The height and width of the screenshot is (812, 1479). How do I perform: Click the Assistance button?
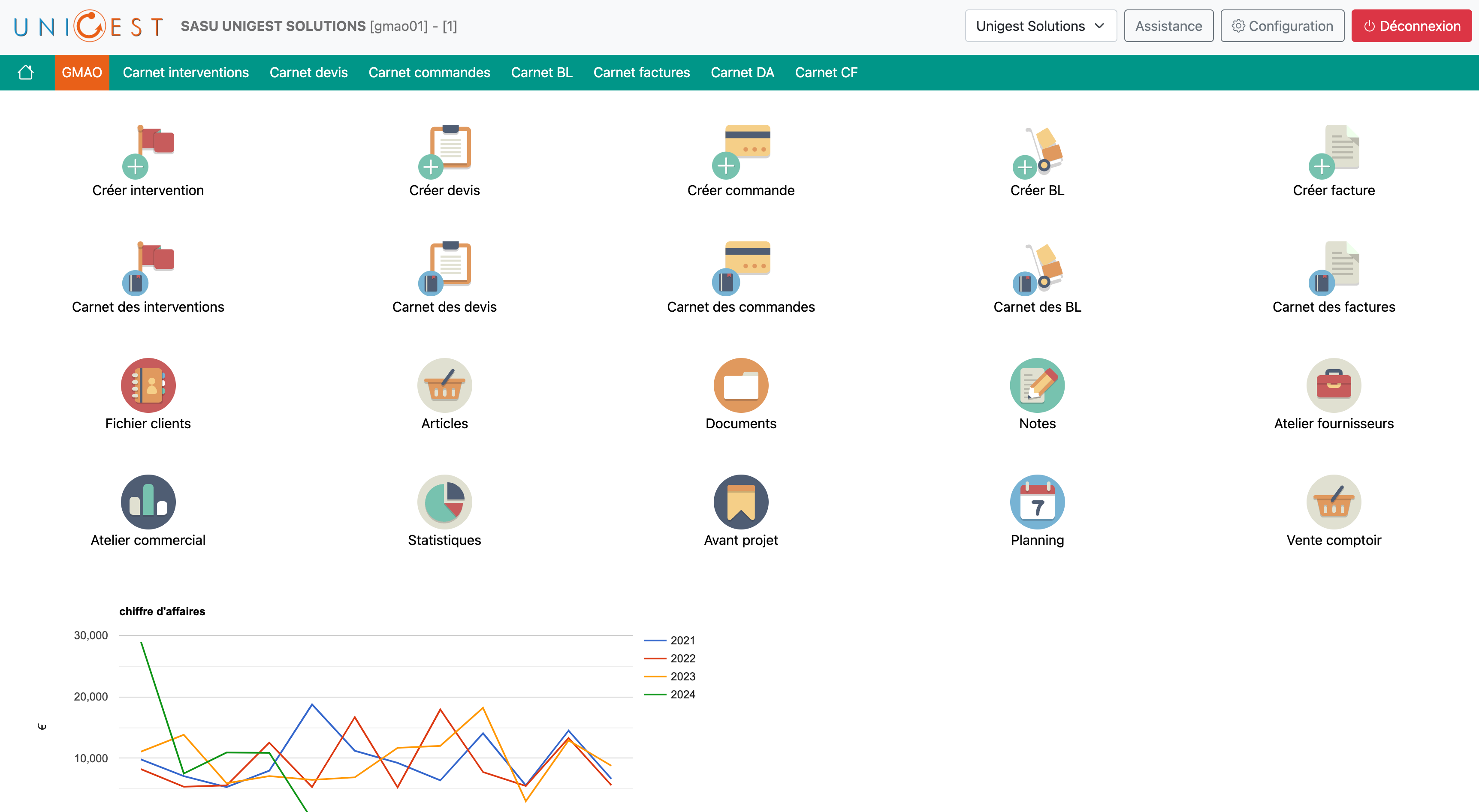click(1168, 26)
